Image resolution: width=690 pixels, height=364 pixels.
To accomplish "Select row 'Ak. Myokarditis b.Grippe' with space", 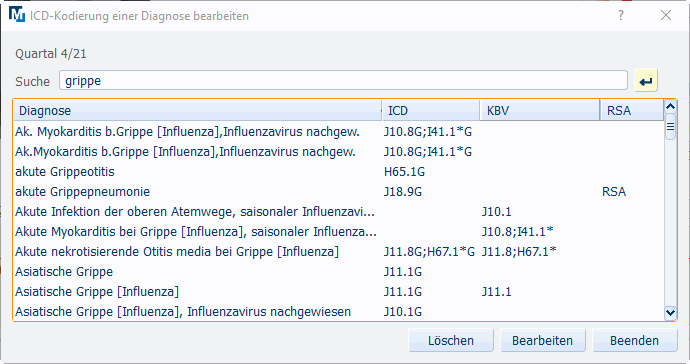I will pos(338,132).
